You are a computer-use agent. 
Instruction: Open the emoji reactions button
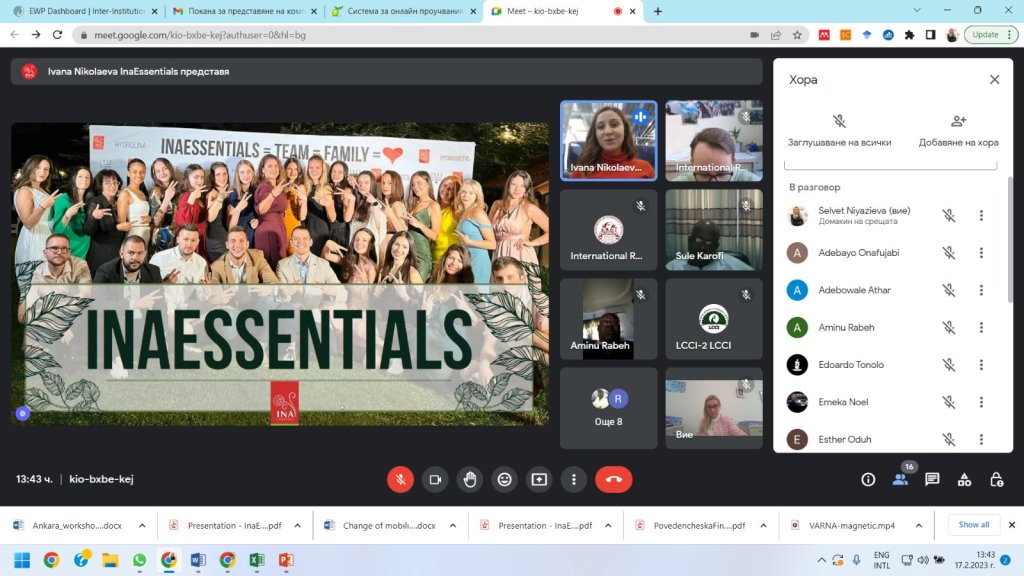(505, 479)
